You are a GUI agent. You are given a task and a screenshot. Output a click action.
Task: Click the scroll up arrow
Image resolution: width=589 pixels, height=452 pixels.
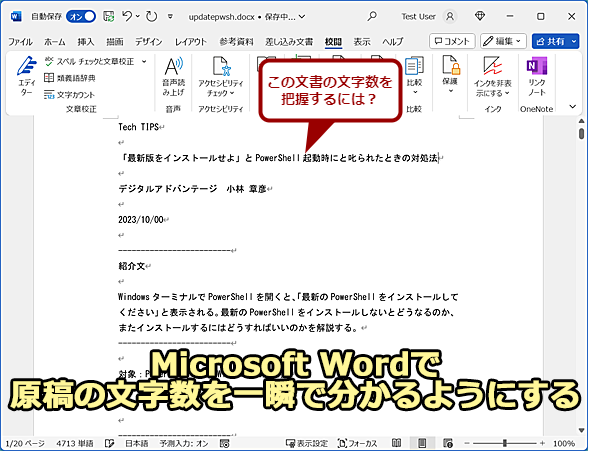click(581, 121)
